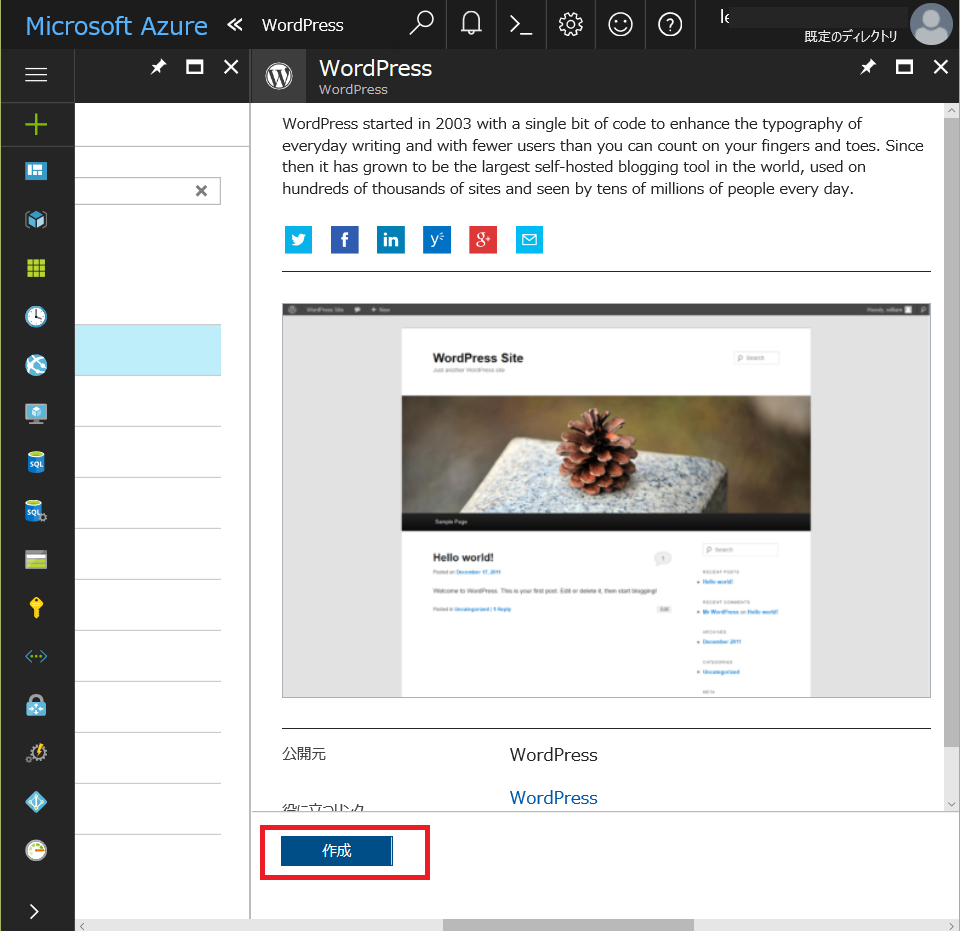Click the WordPress blade title heading
This screenshot has width=960, height=931.
[375, 68]
